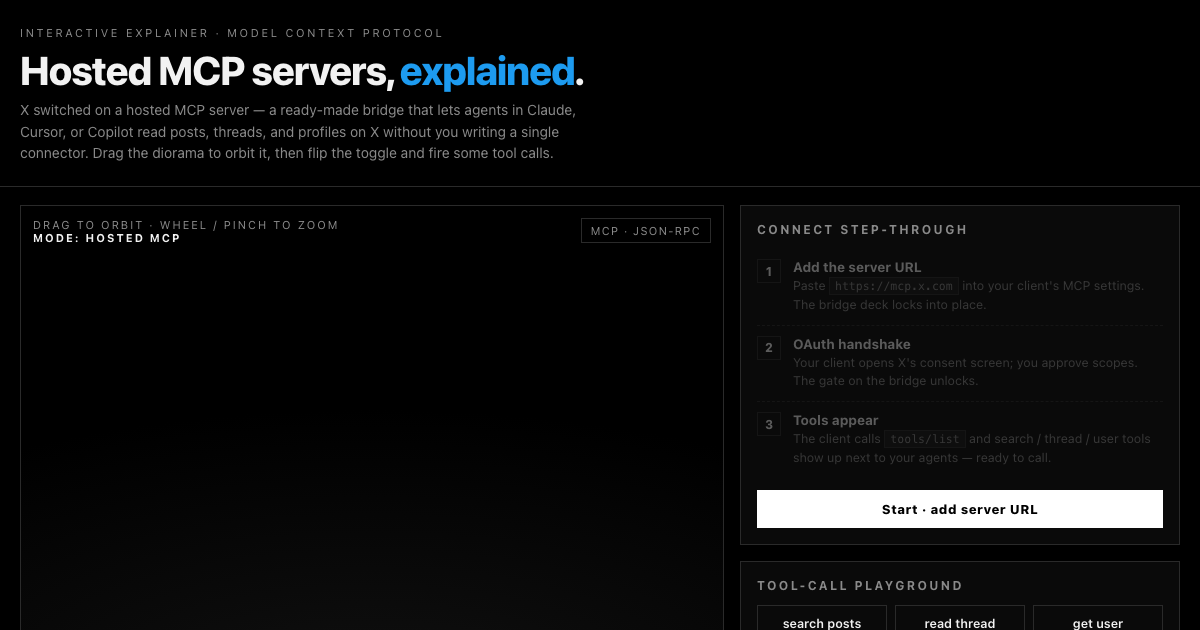Click the https://mcp.x.com code snippet
This screenshot has width=1200, height=630.
pyautogui.click(x=894, y=286)
